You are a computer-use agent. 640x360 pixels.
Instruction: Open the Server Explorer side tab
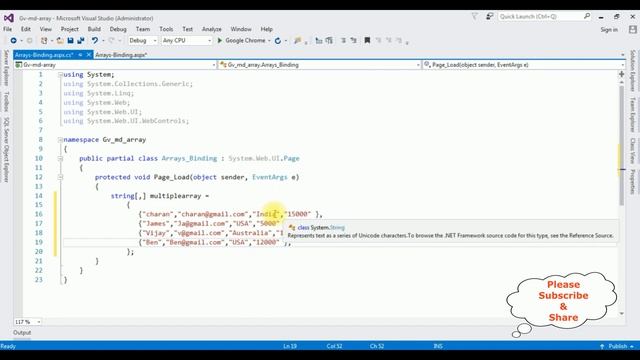(6, 68)
